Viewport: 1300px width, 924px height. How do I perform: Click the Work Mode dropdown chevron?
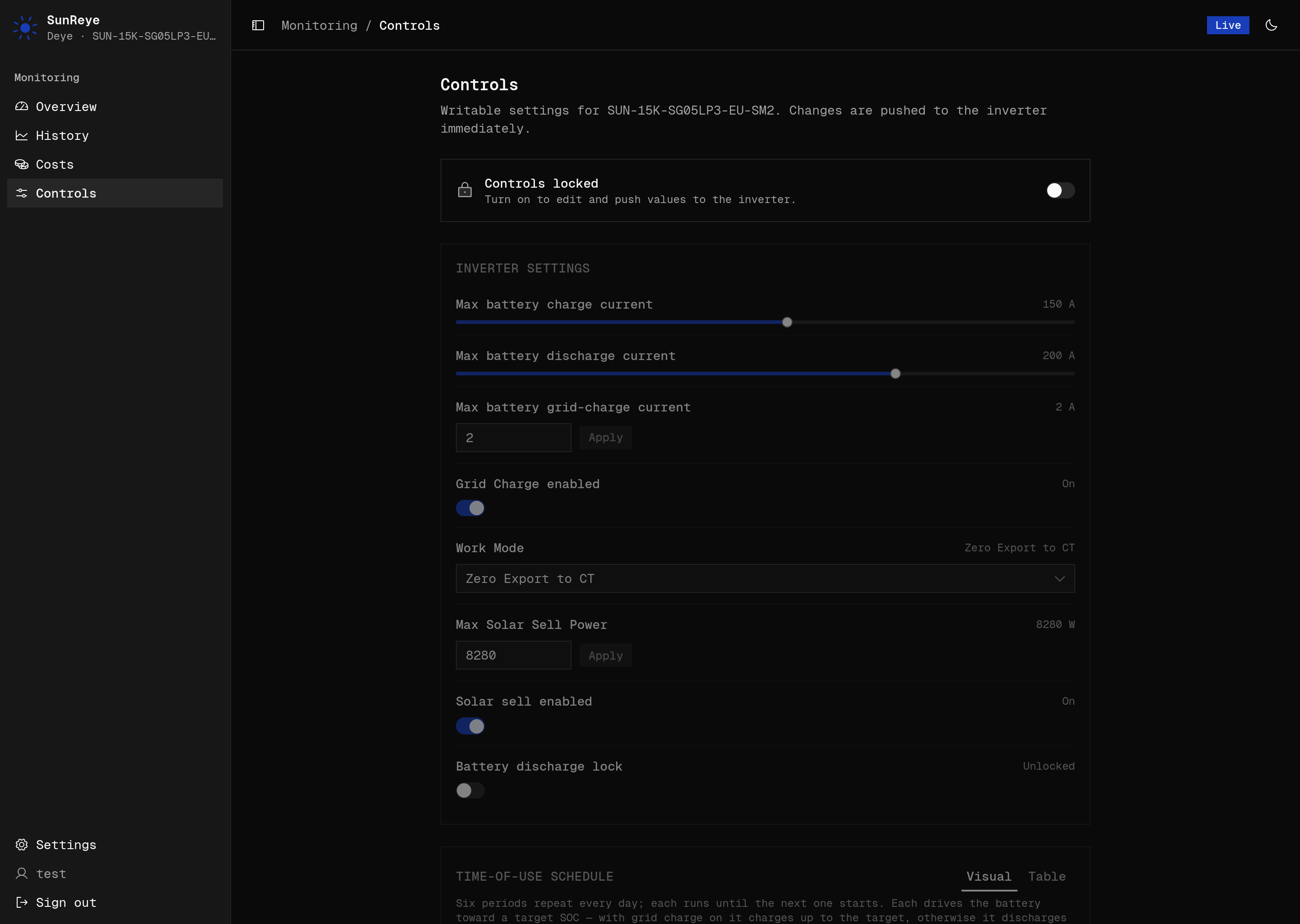coord(1059,579)
